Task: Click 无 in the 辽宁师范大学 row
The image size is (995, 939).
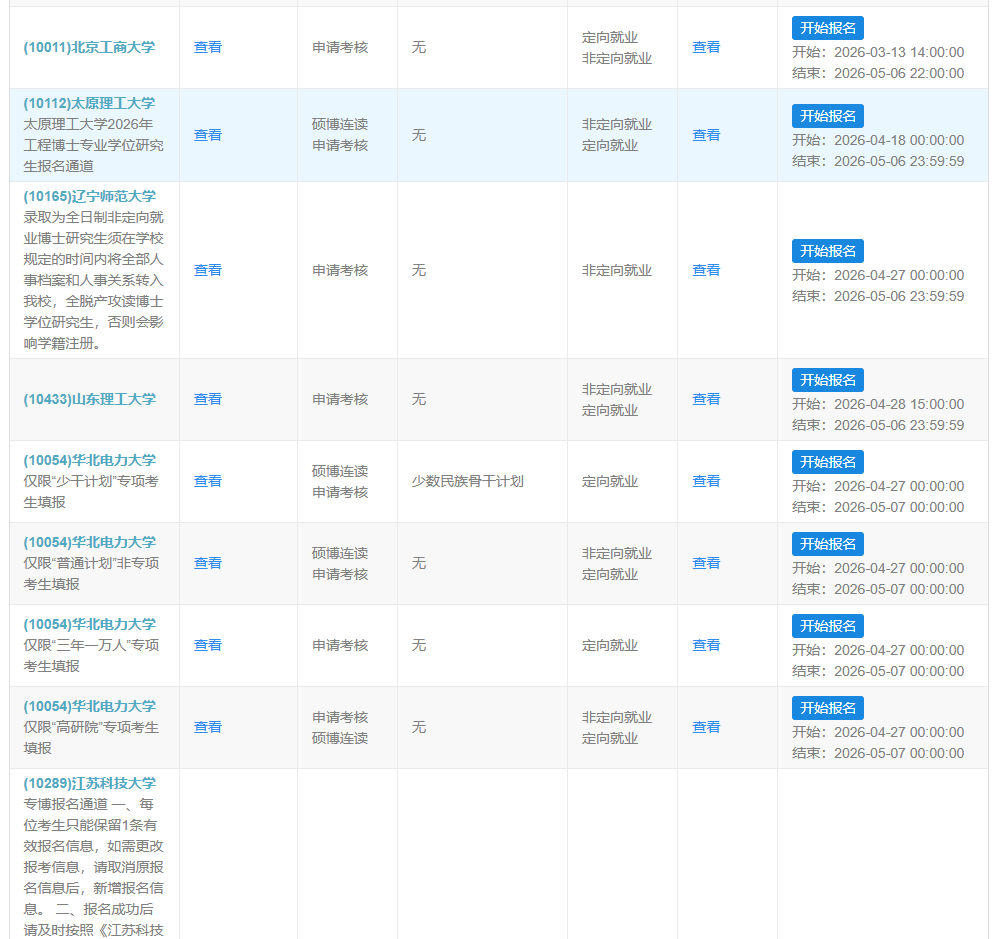Action: (x=419, y=271)
